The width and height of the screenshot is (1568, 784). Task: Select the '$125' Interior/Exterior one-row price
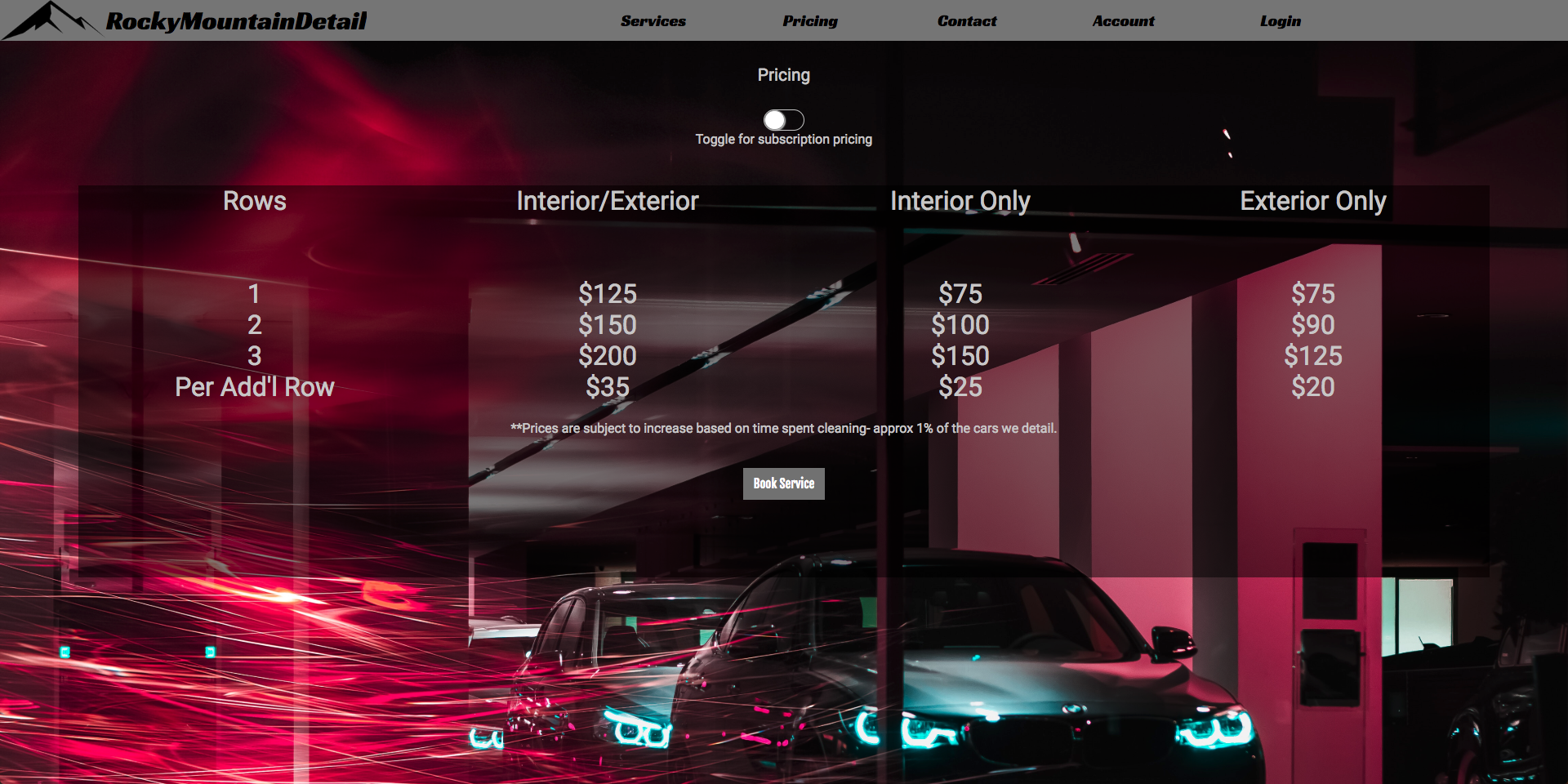pyautogui.click(x=608, y=294)
